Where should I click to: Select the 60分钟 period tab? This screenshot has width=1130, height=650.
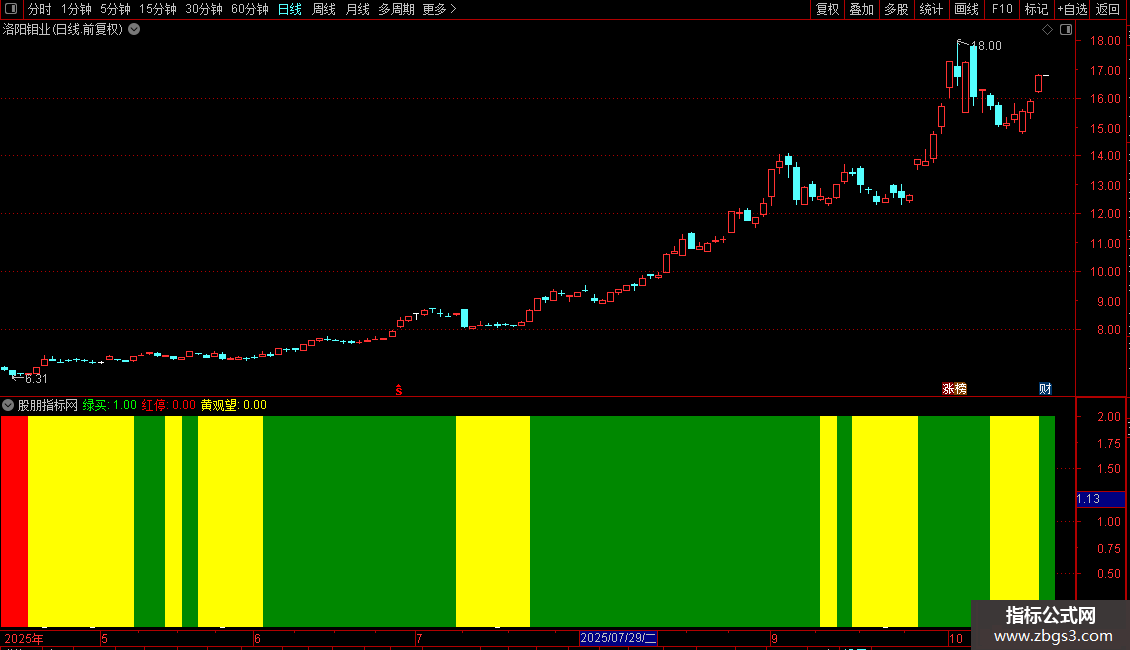point(250,9)
